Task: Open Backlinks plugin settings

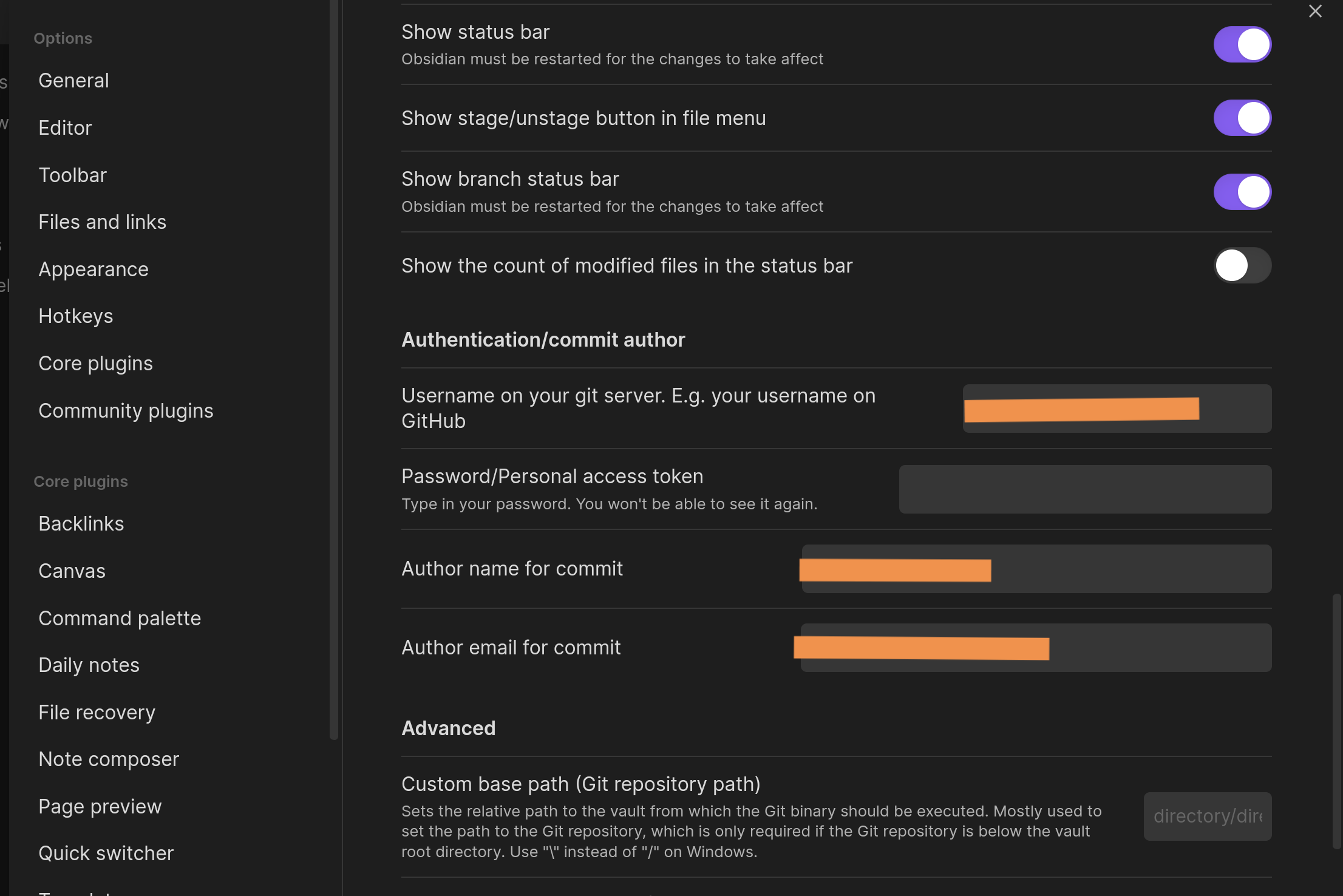Action: (x=81, y=524)
